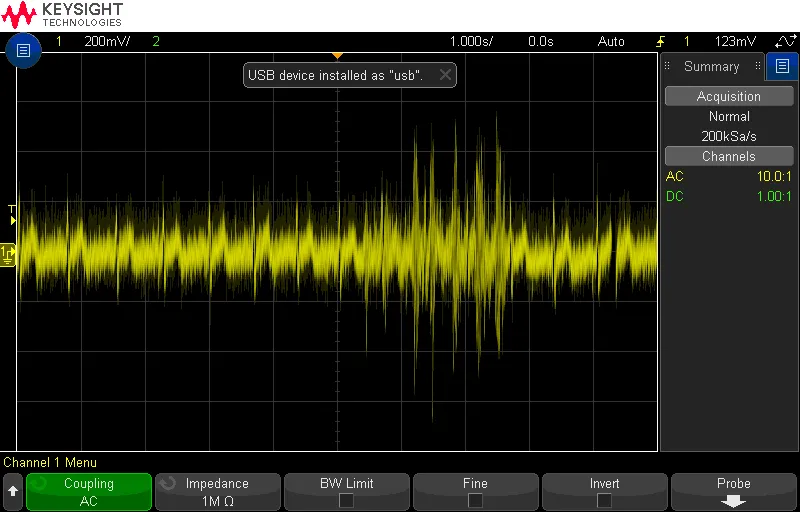800x512 pixels.
Task: Click the channel 1 AC coupling row
Action: coord(729,176)
